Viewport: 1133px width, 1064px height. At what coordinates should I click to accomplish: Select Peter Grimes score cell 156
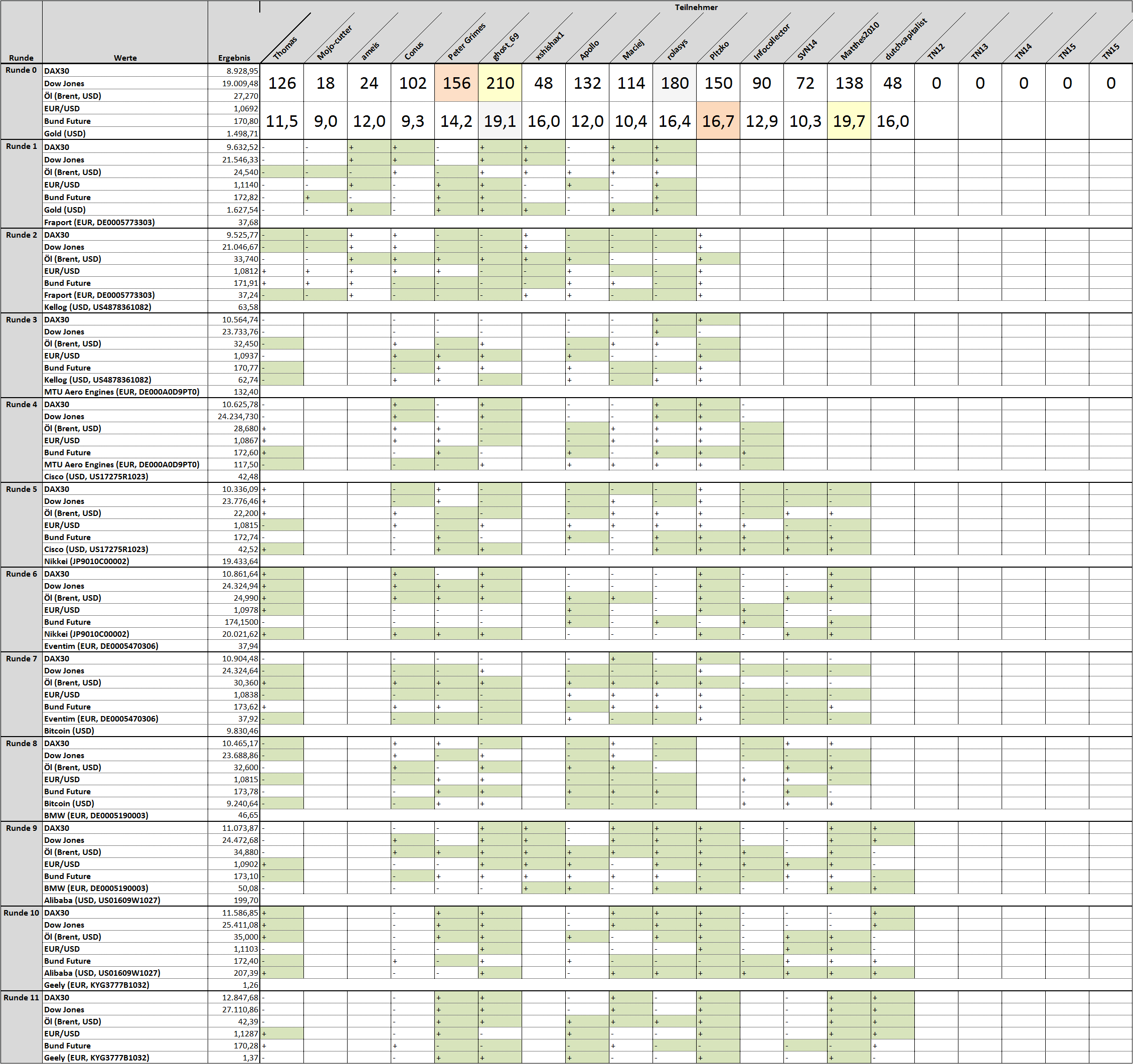[456, 83]
